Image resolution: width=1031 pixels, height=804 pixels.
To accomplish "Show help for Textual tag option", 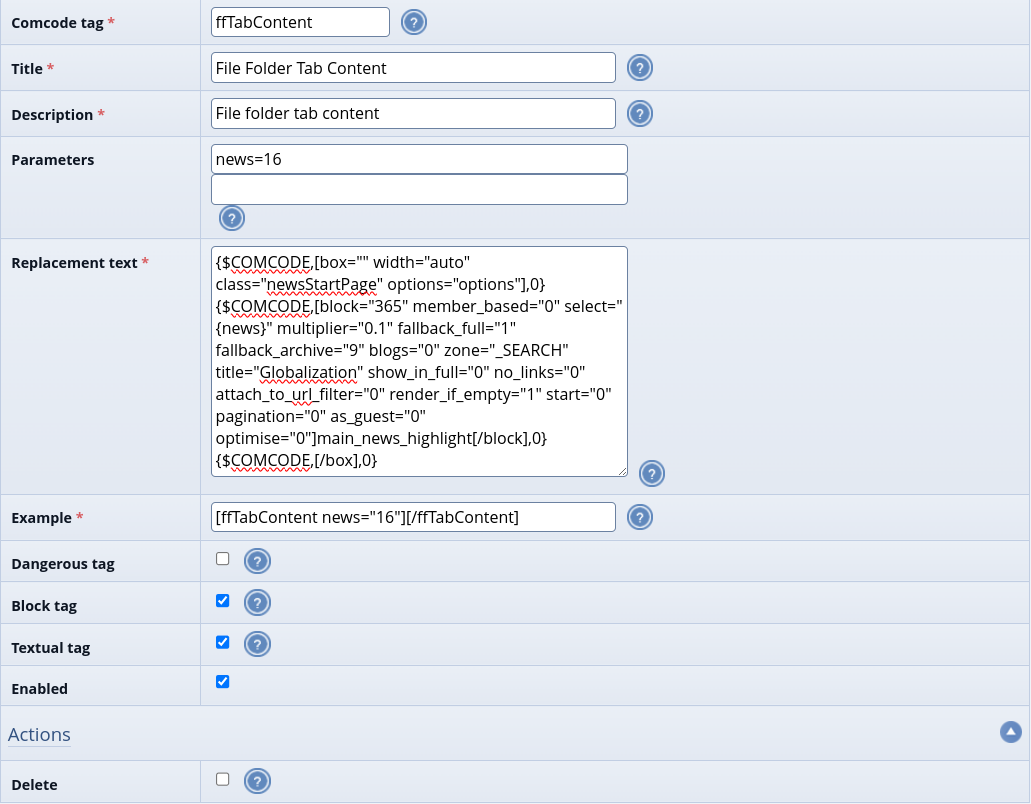I will (x=258, y=645).
